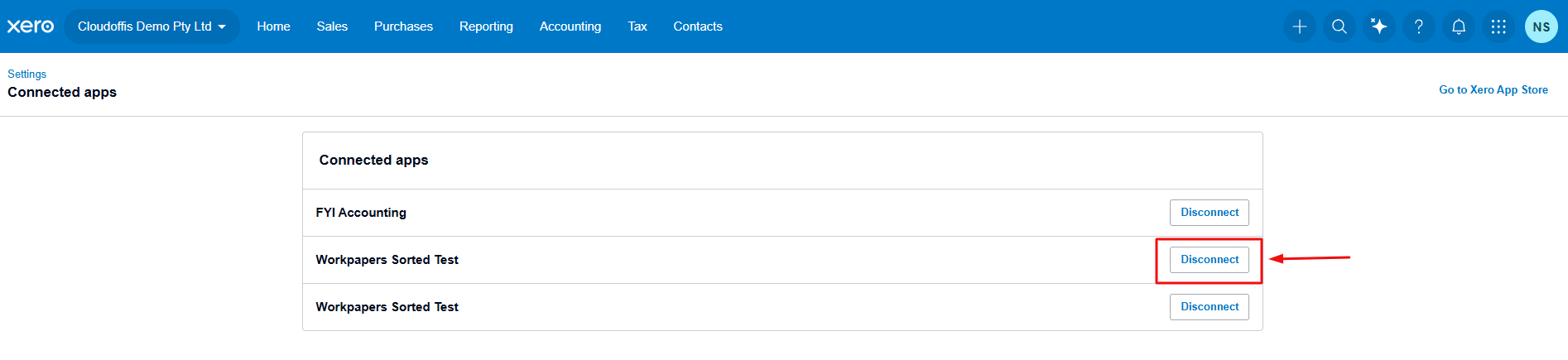Screen dimensions: 1568x360
Task: Open the Home menu
Action: tap(273, 26)
